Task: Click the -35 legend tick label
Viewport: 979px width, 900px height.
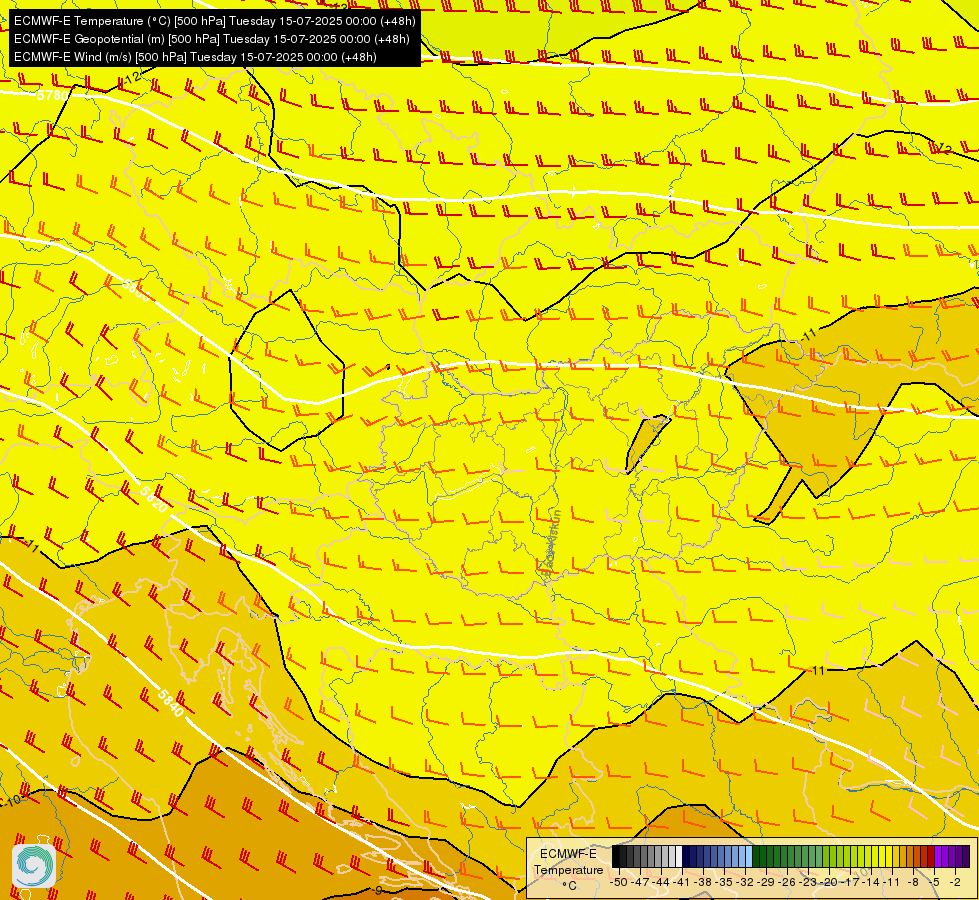Action: [x=724, y=883]
